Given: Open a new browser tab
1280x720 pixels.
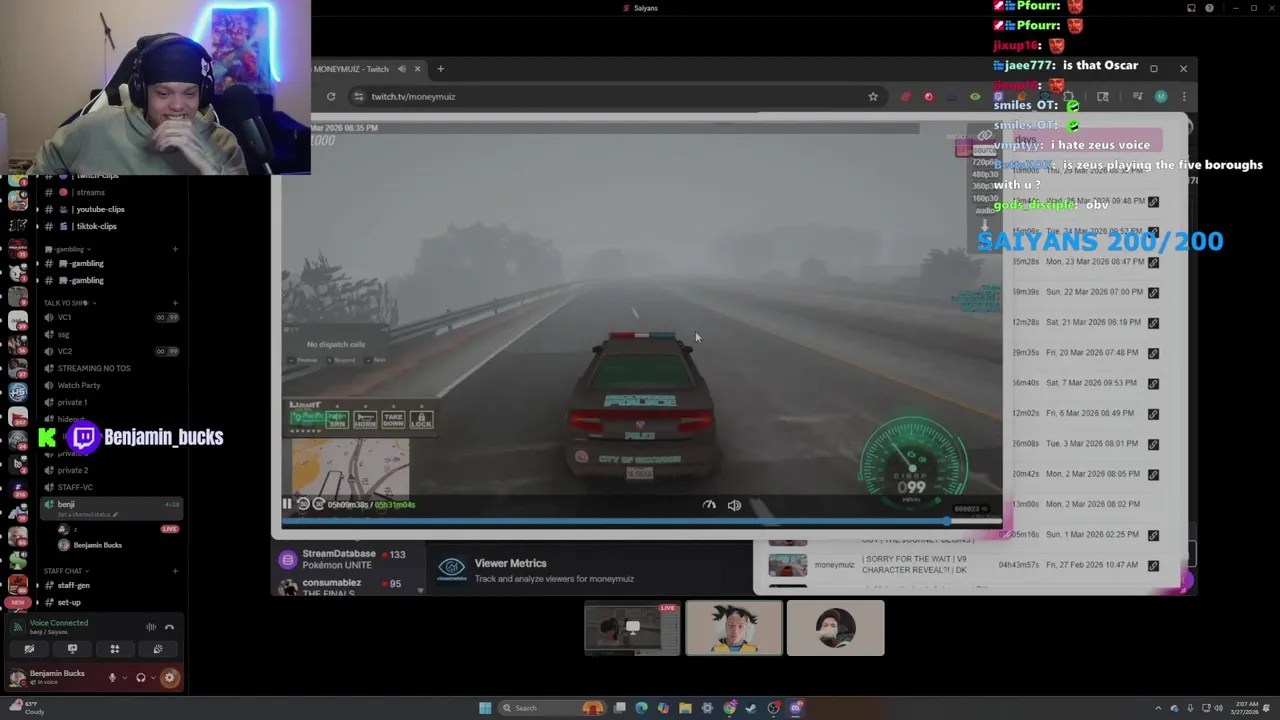Looking at the screenshot, I should 440,69.
